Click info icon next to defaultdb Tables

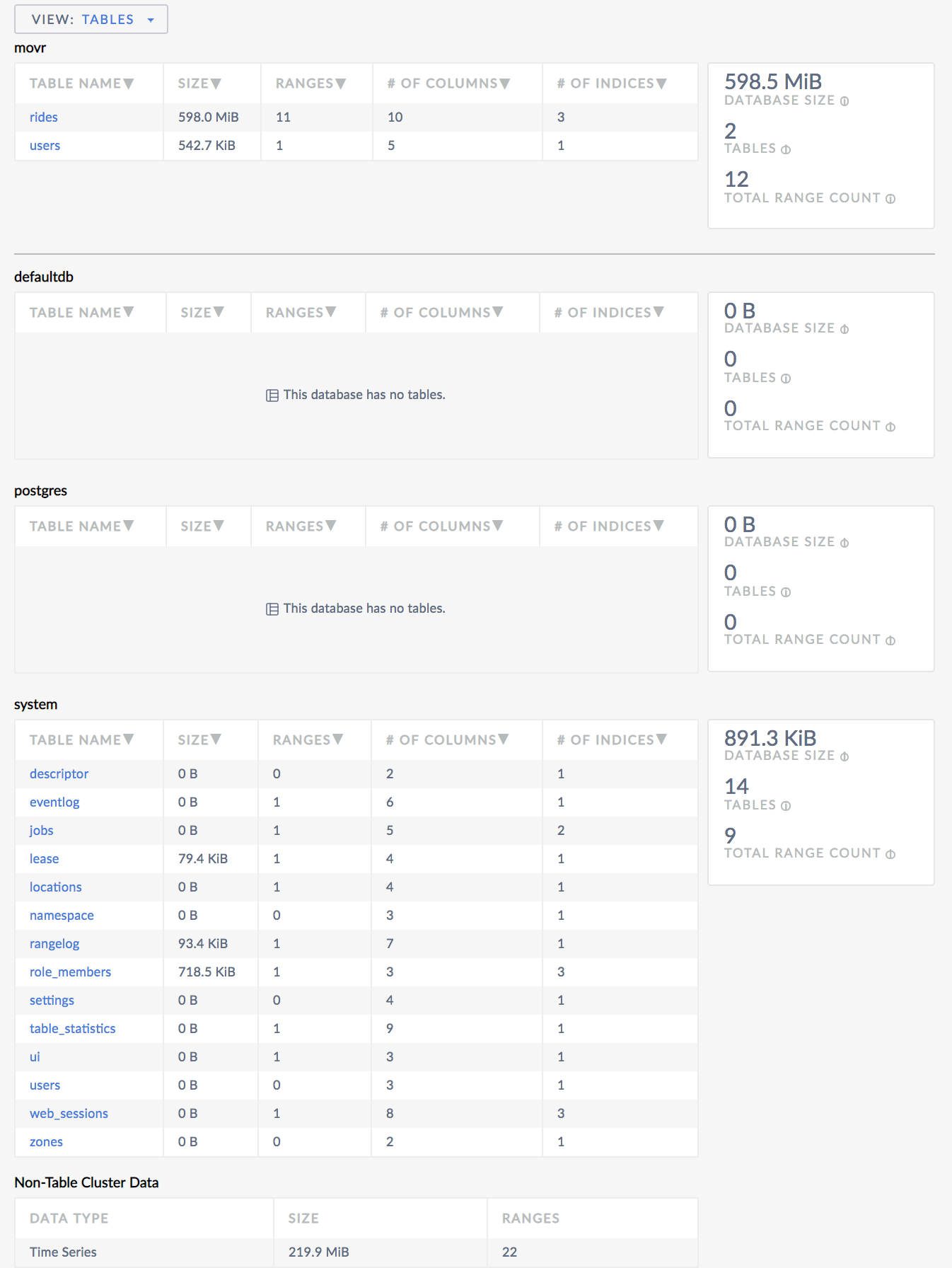[785, 379]
